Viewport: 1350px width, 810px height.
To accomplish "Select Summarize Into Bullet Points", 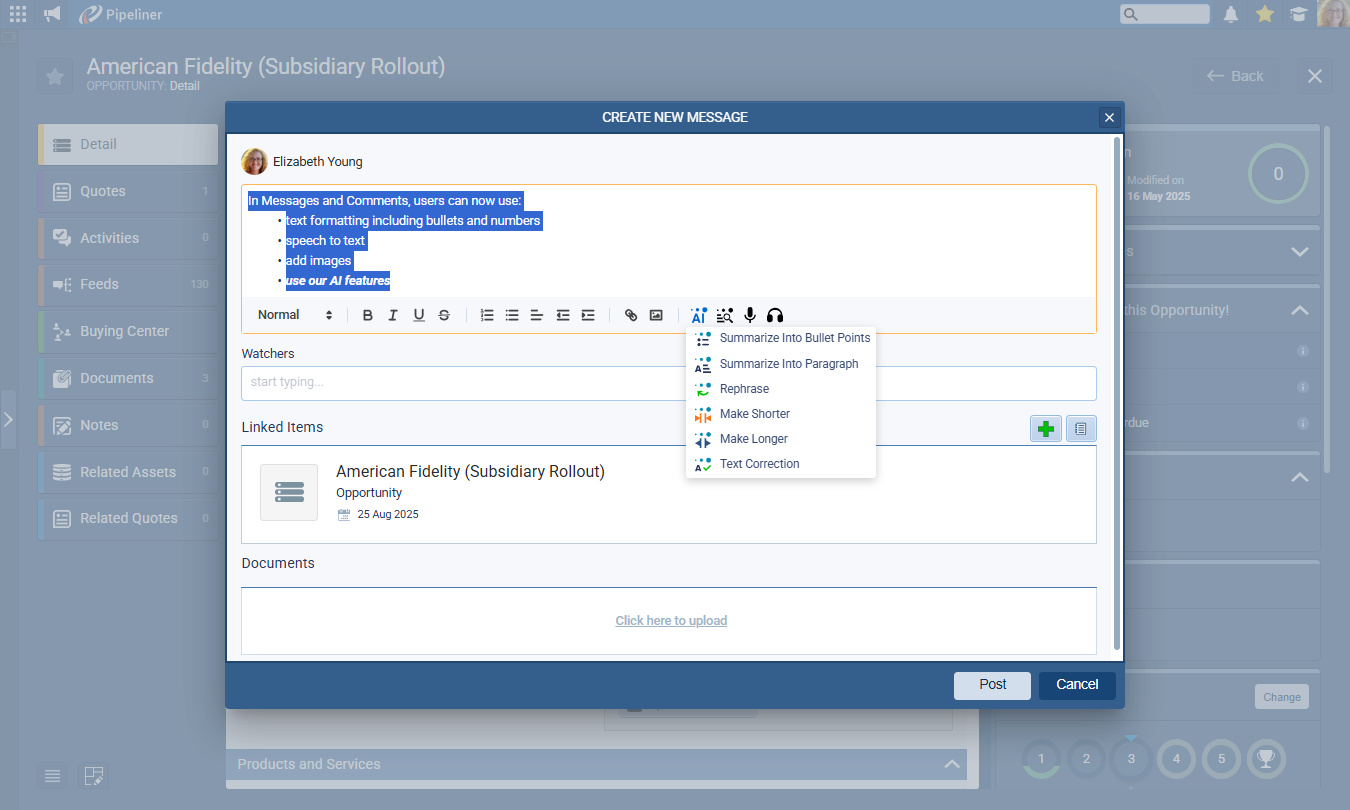I will 781,338.
